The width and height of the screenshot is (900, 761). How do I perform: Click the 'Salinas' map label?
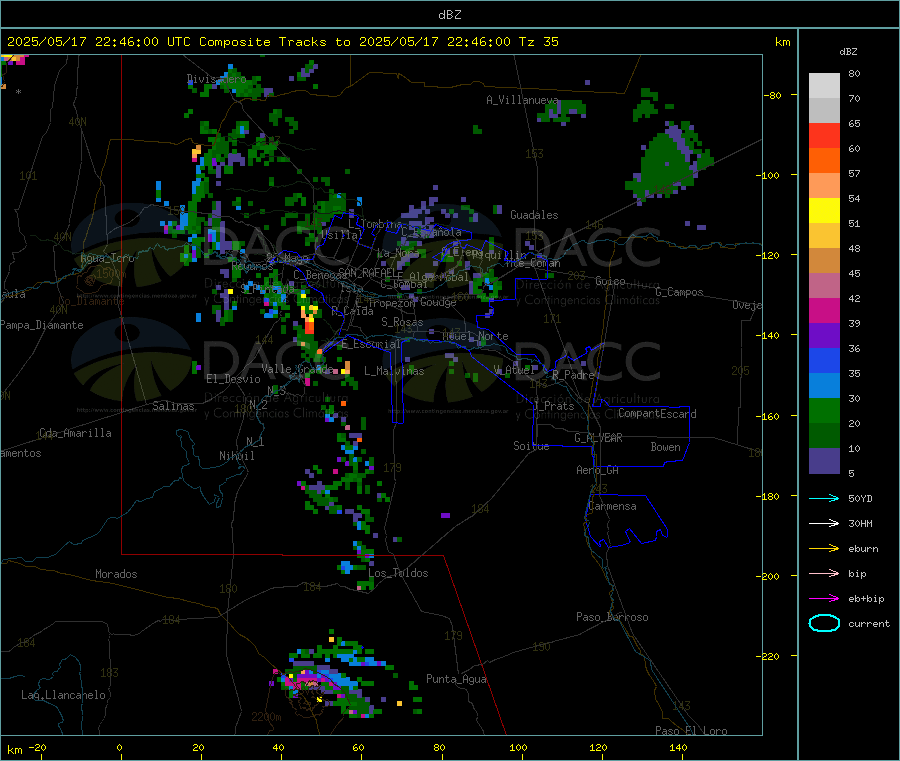tap(173, 406)
